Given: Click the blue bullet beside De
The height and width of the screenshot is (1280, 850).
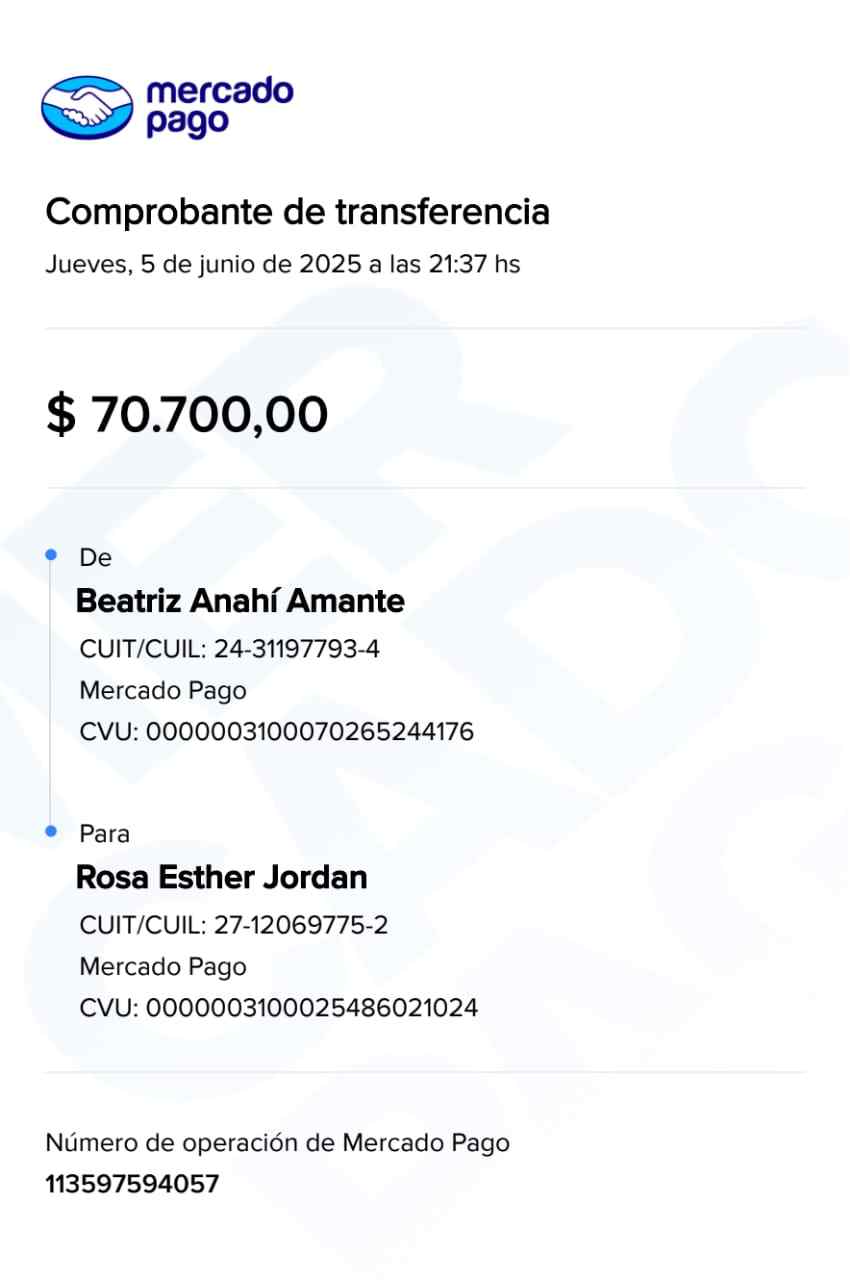Looking at the screenshot, I should (x=51, y=552).
